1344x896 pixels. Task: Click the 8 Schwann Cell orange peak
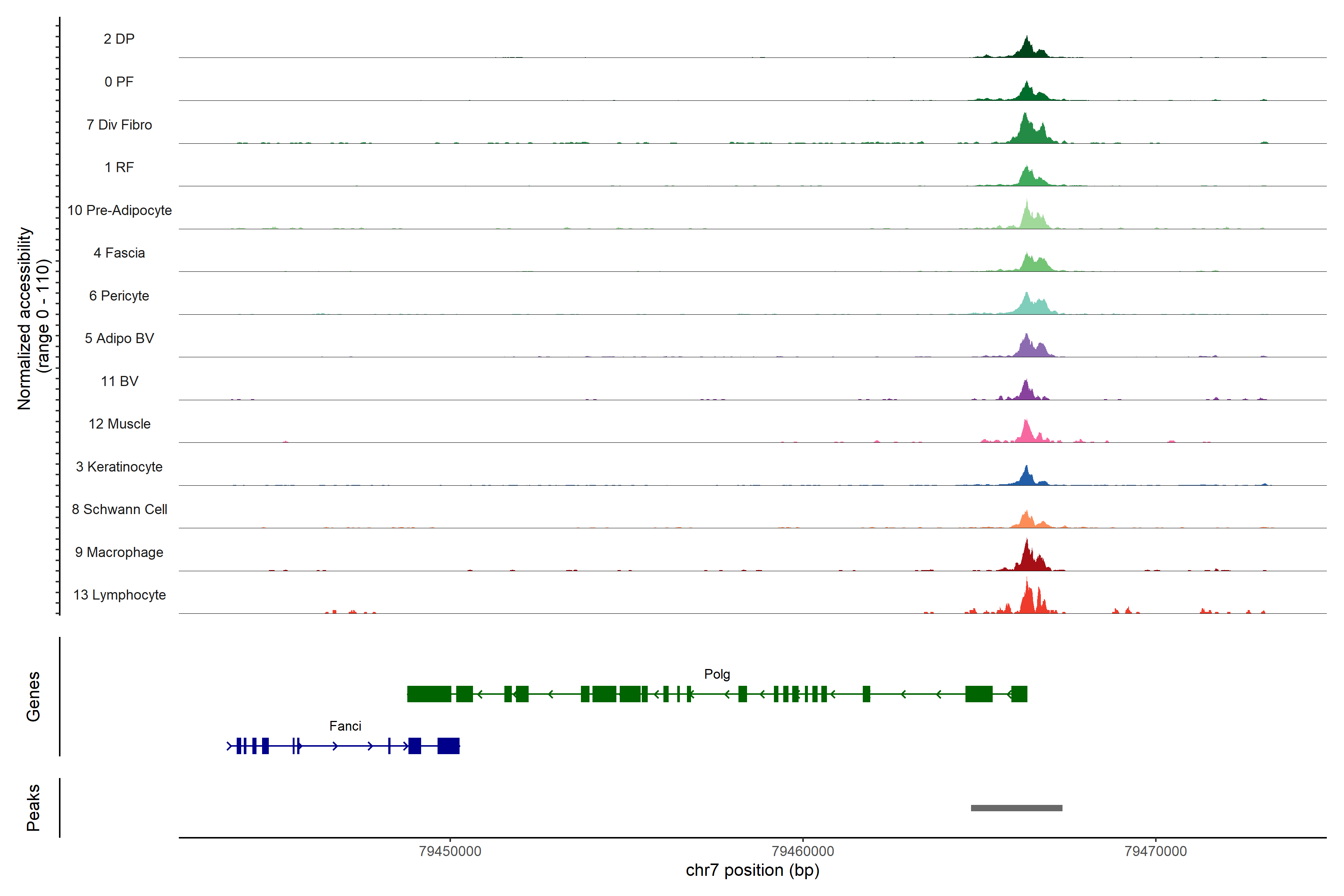[1027, 520]
